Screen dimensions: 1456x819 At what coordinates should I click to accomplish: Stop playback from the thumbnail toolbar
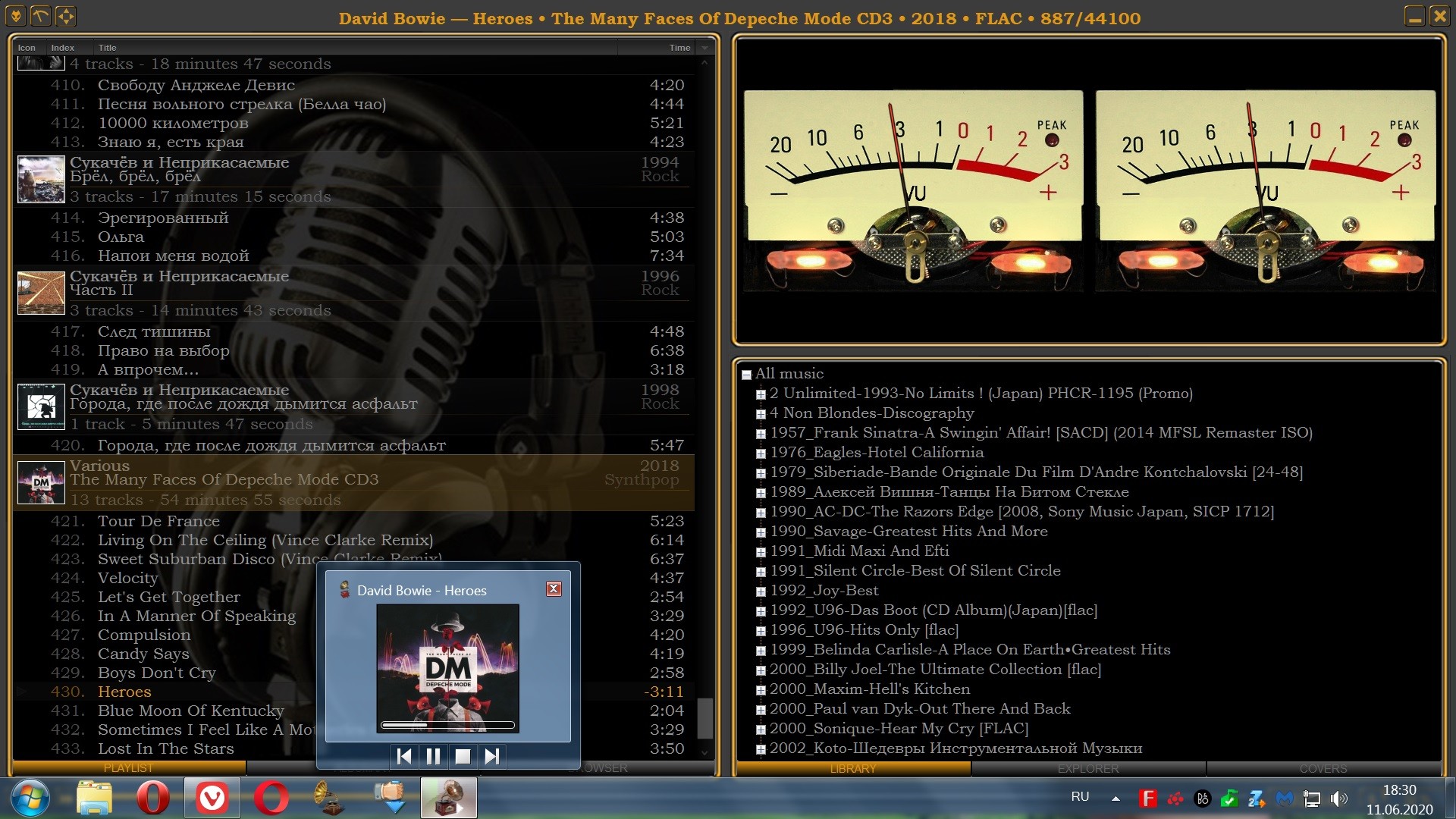[x=463, y=756]
